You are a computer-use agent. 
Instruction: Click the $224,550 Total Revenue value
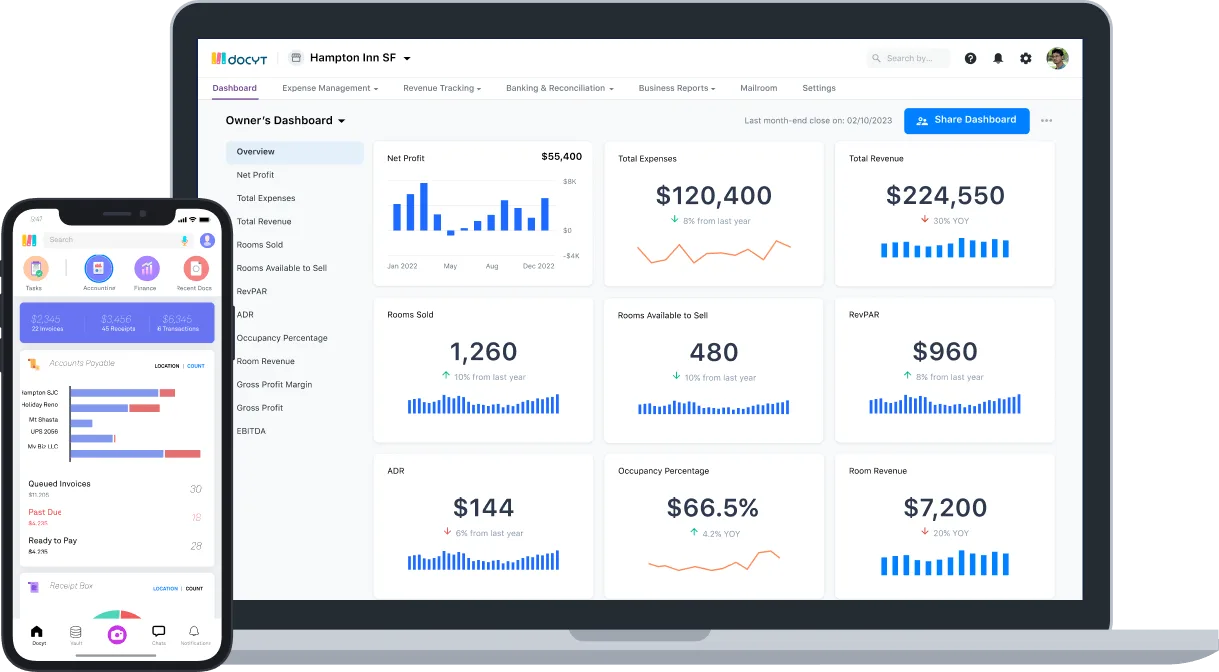pyautogui.click(x=945, y=195)
